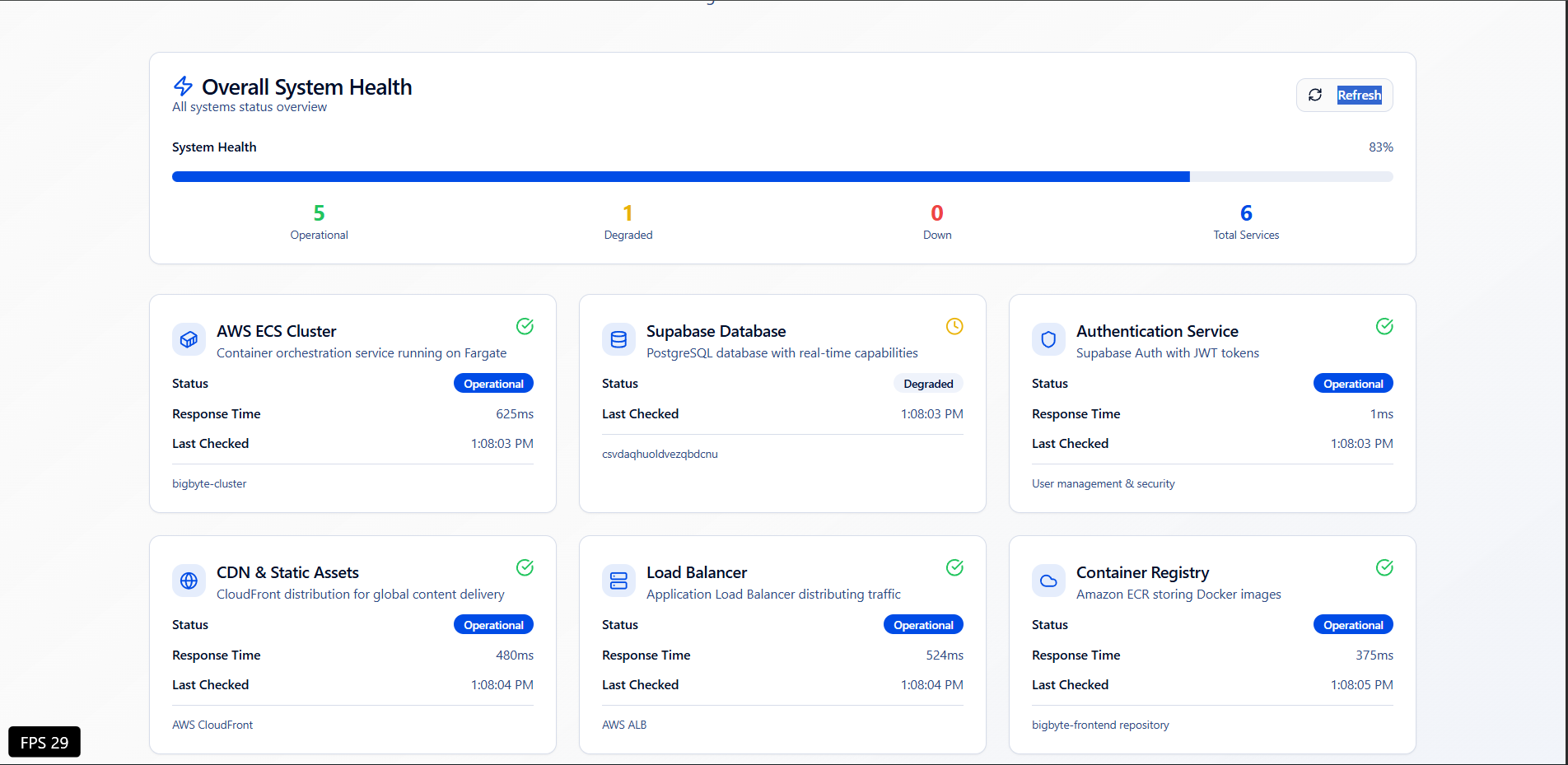Viewport: 1568px width, 765px height.
Task: Click the bigbyte-frontend repository text
Action: pos(1100,725)
